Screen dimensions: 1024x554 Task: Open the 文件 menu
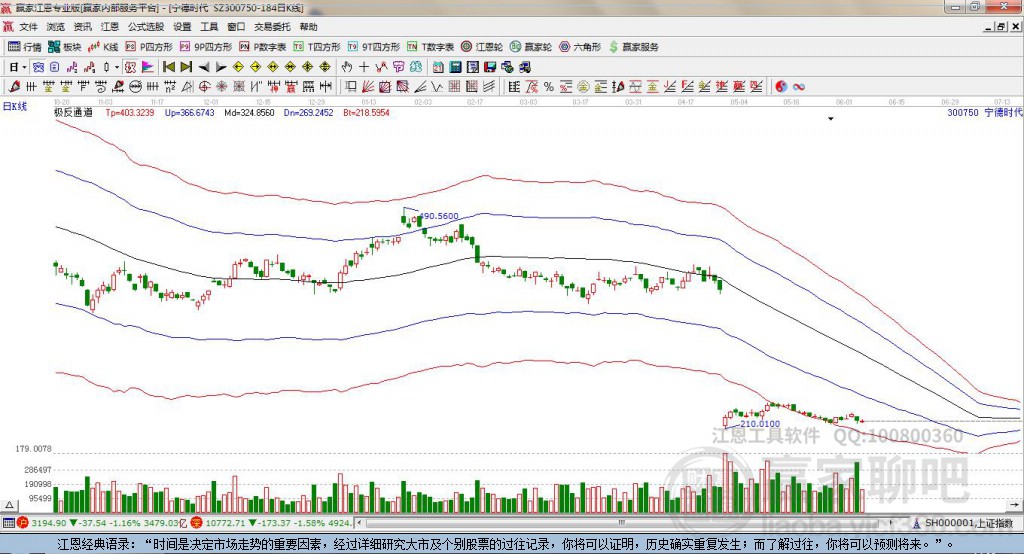[28, 27]
